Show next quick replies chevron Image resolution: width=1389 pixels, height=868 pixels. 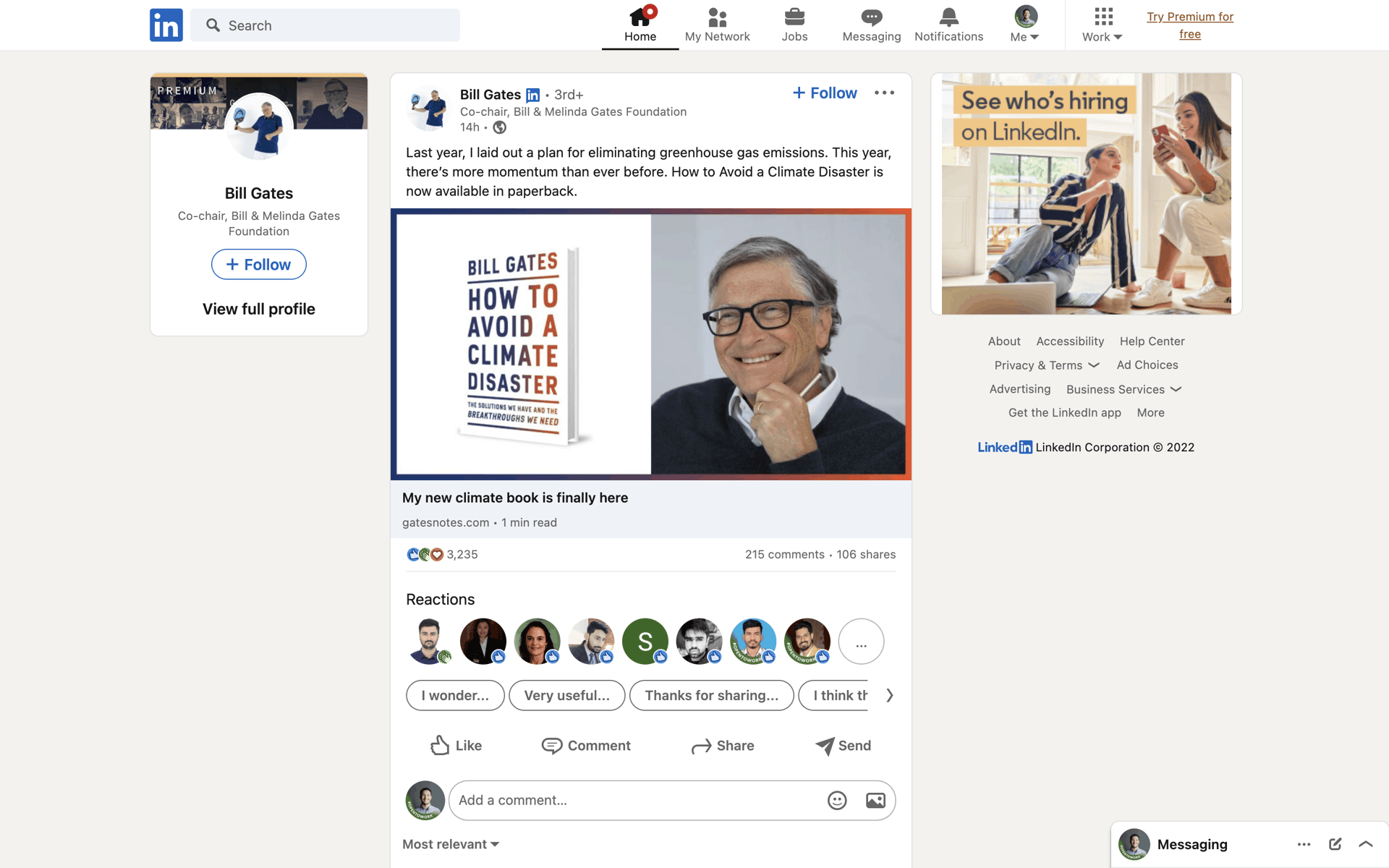tap(889, 695)
